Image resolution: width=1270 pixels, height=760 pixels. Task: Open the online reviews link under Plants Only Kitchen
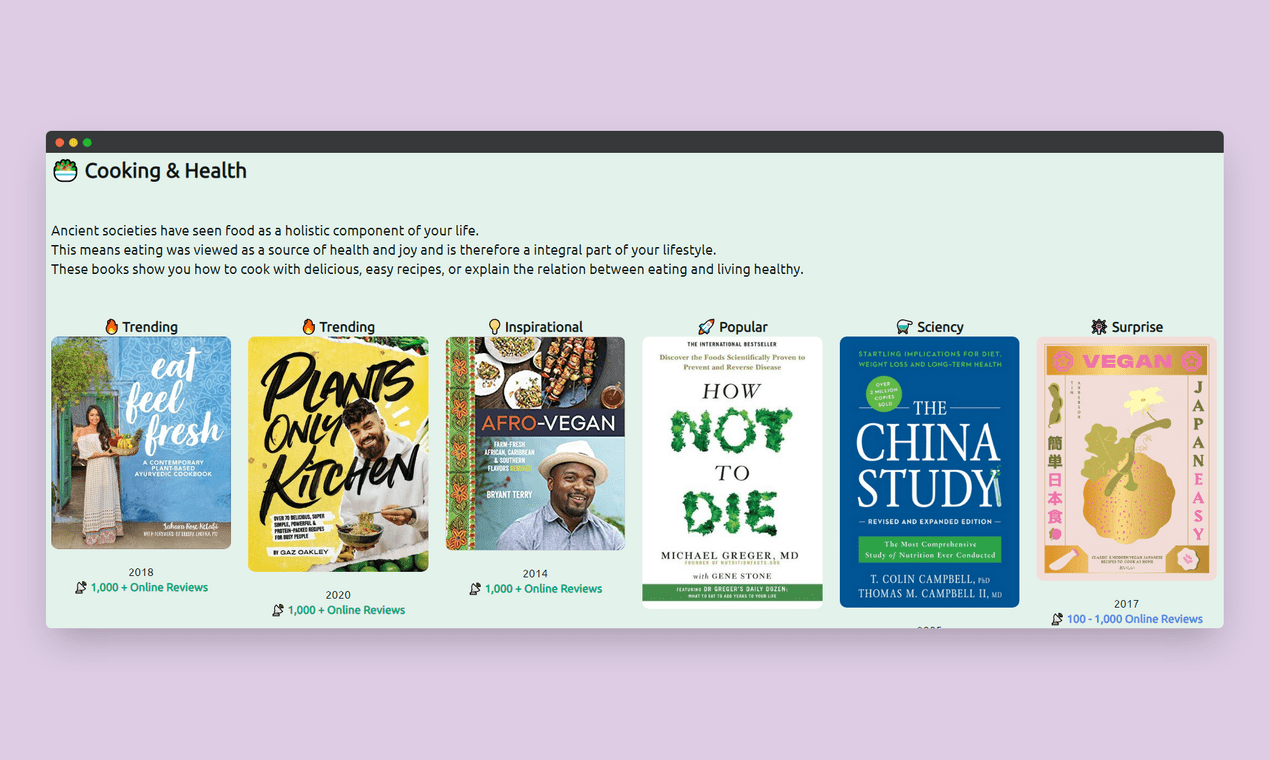344,609
